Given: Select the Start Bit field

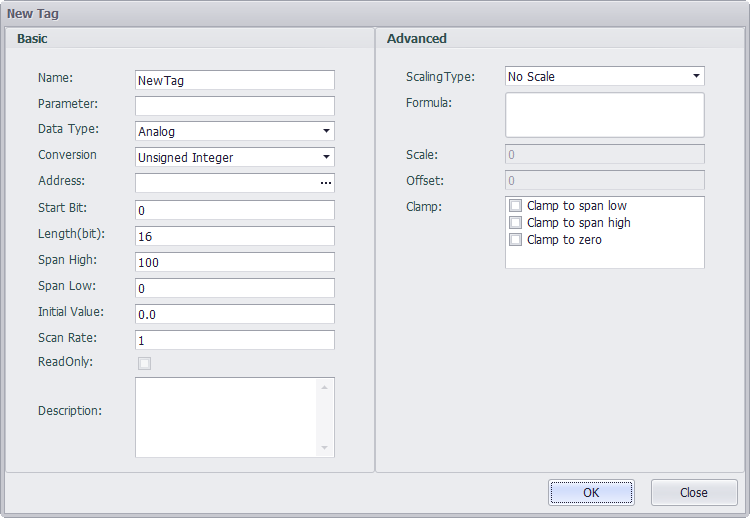Looking at the screenshot, I should pyautogui.click(x=234, y=210).
